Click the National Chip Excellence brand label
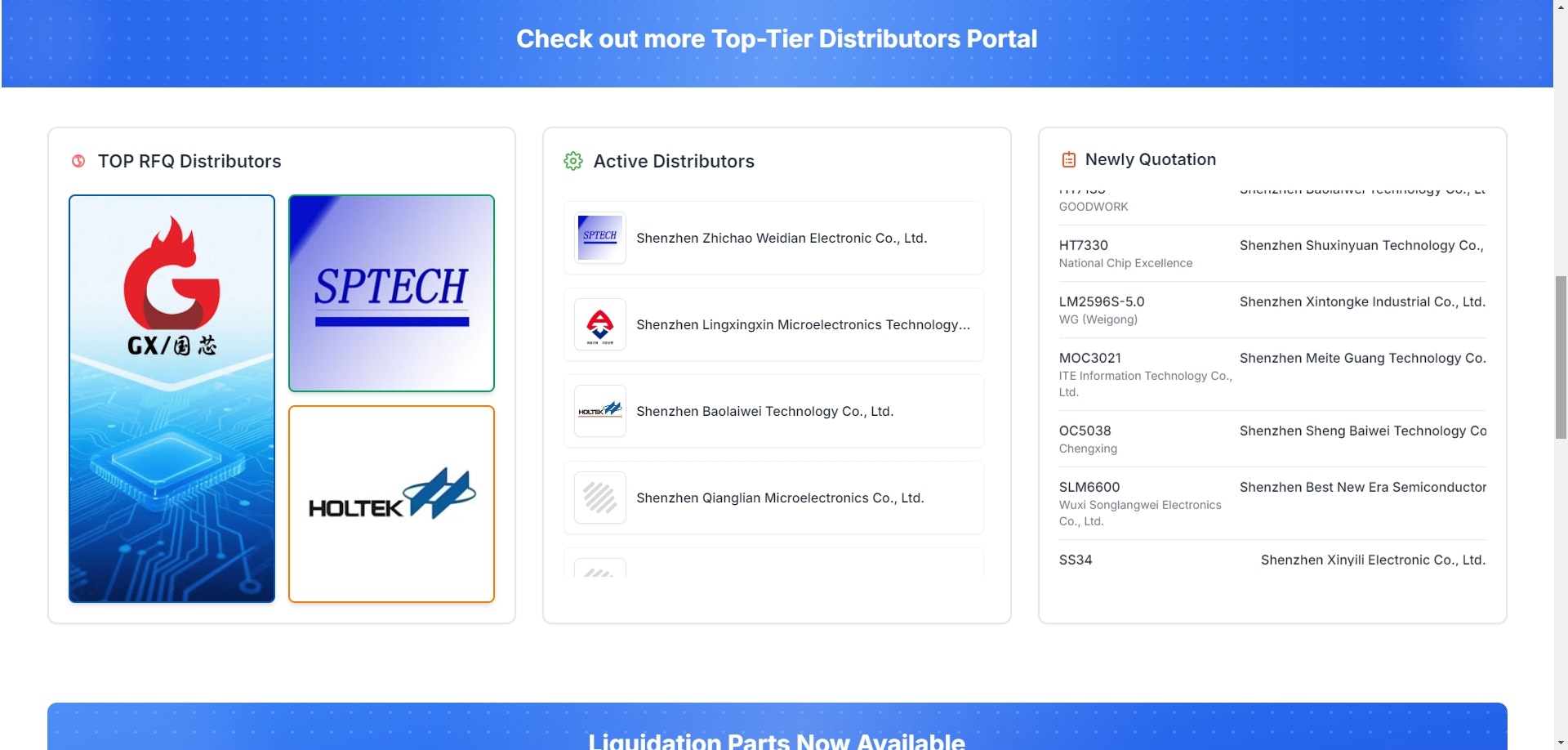This screenshot has height=750, width=1568. pyautogui.click(x=1125, y=263)
